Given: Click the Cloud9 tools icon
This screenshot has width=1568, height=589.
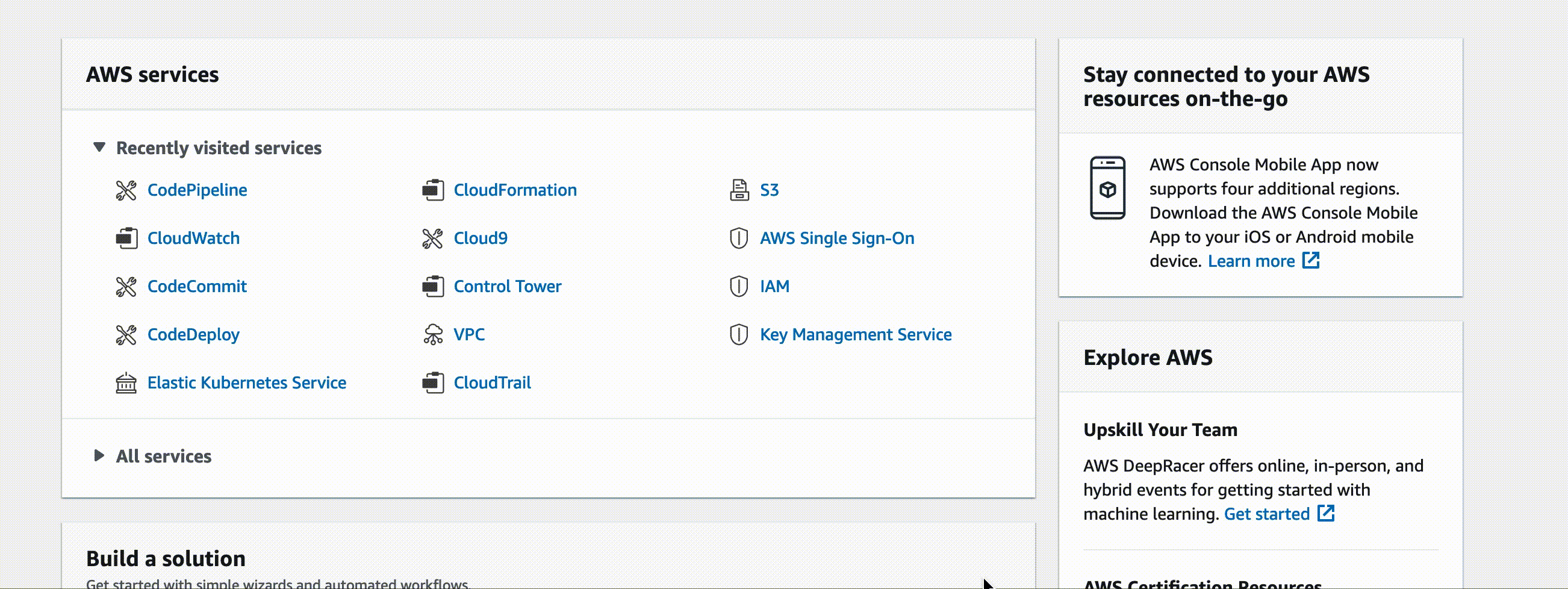Looking at the screenshot, I should coord(433,238).
